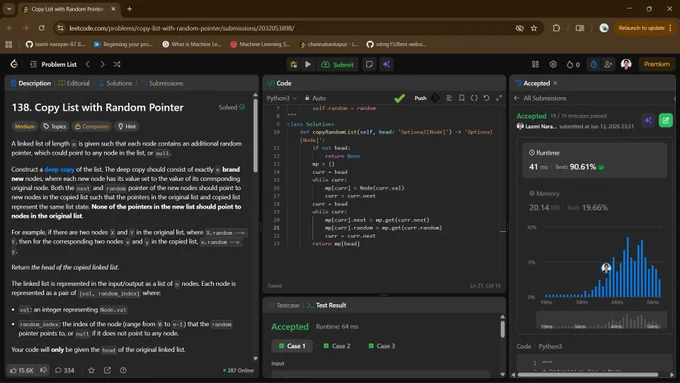Add problem to favorites star

pos(91,370)
